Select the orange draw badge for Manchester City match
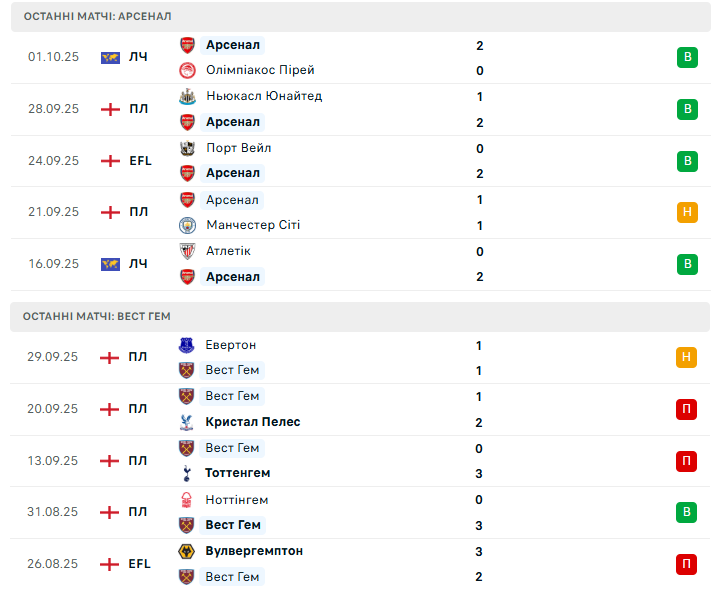Screen dimensions: 720x590 [x=687, y=212]
